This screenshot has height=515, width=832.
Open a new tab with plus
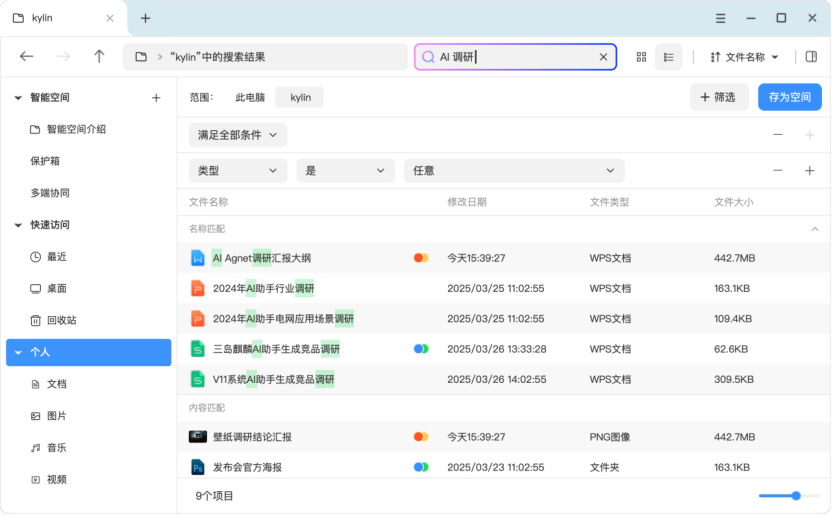pyautogui.click(x=145, y=18)
